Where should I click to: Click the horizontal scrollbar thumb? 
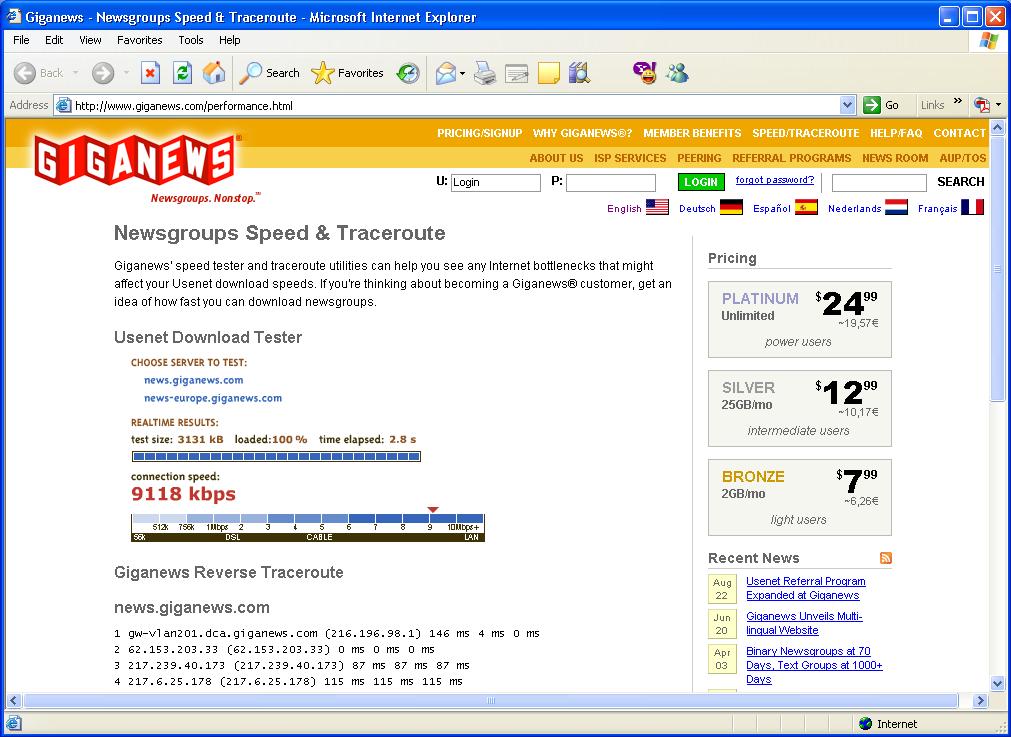point(491,700)
